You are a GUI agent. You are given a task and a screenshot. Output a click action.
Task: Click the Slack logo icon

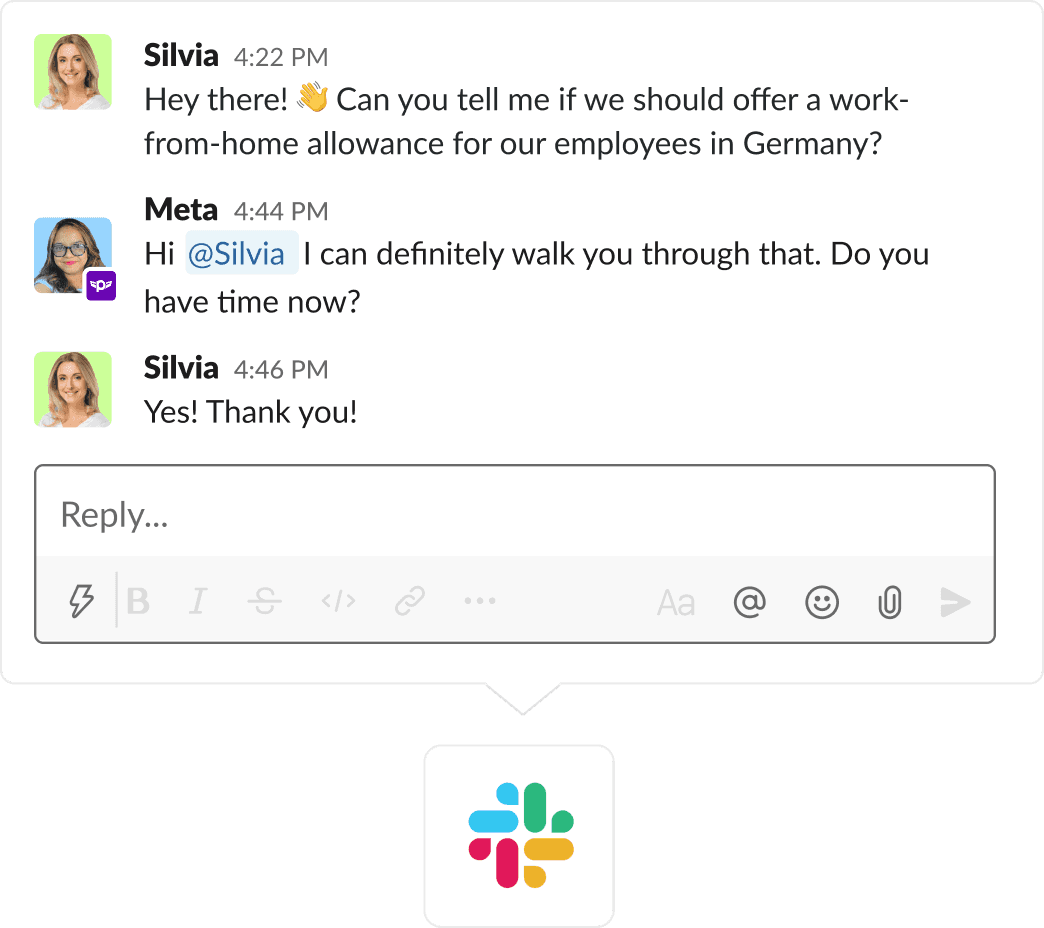[520, 835]
